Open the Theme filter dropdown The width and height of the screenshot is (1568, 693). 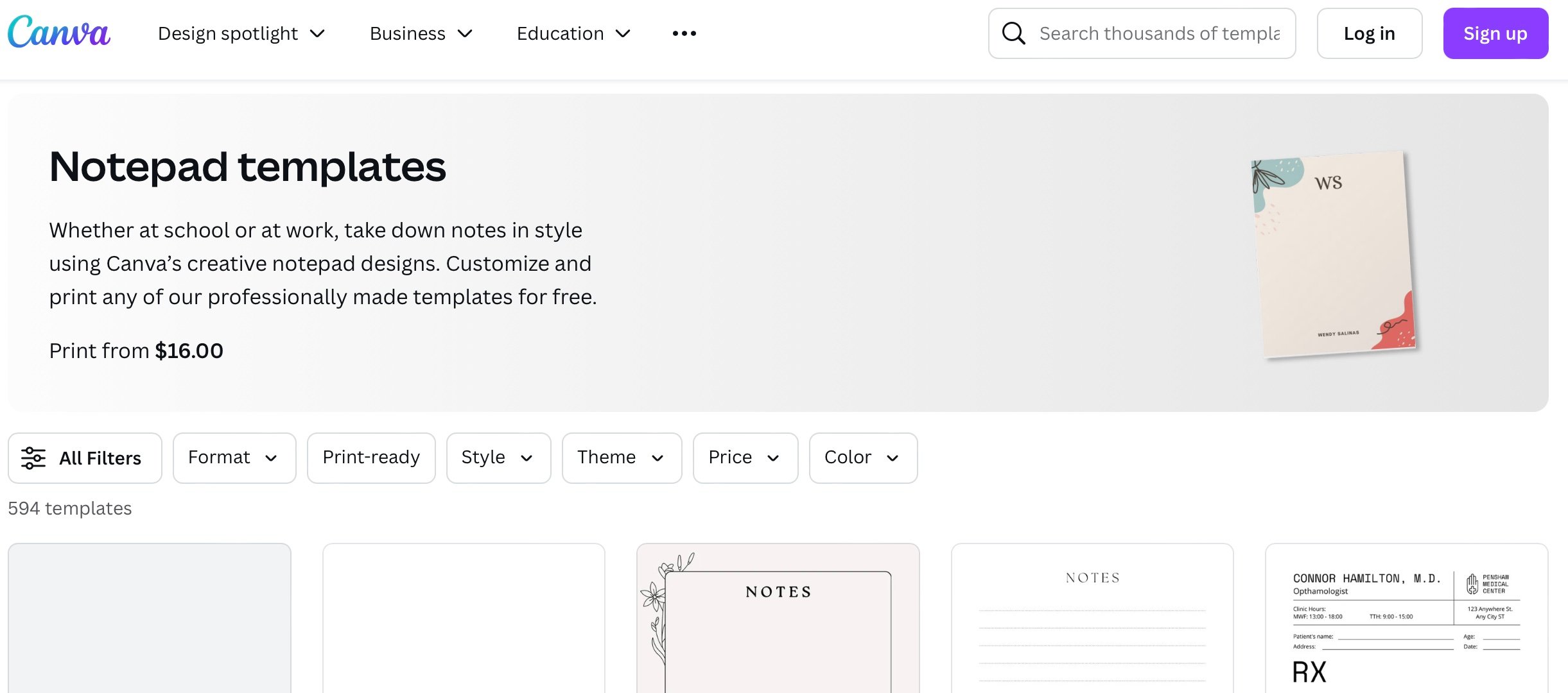pos(621,458)
